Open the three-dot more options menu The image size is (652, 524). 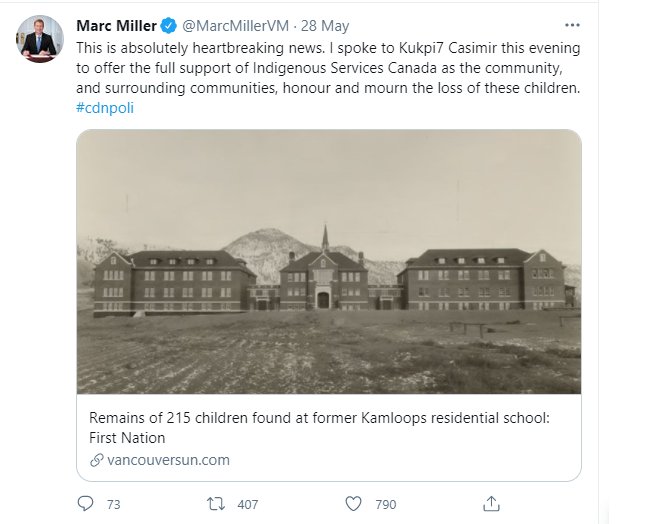pyautogui.click(x=572, y=25)
